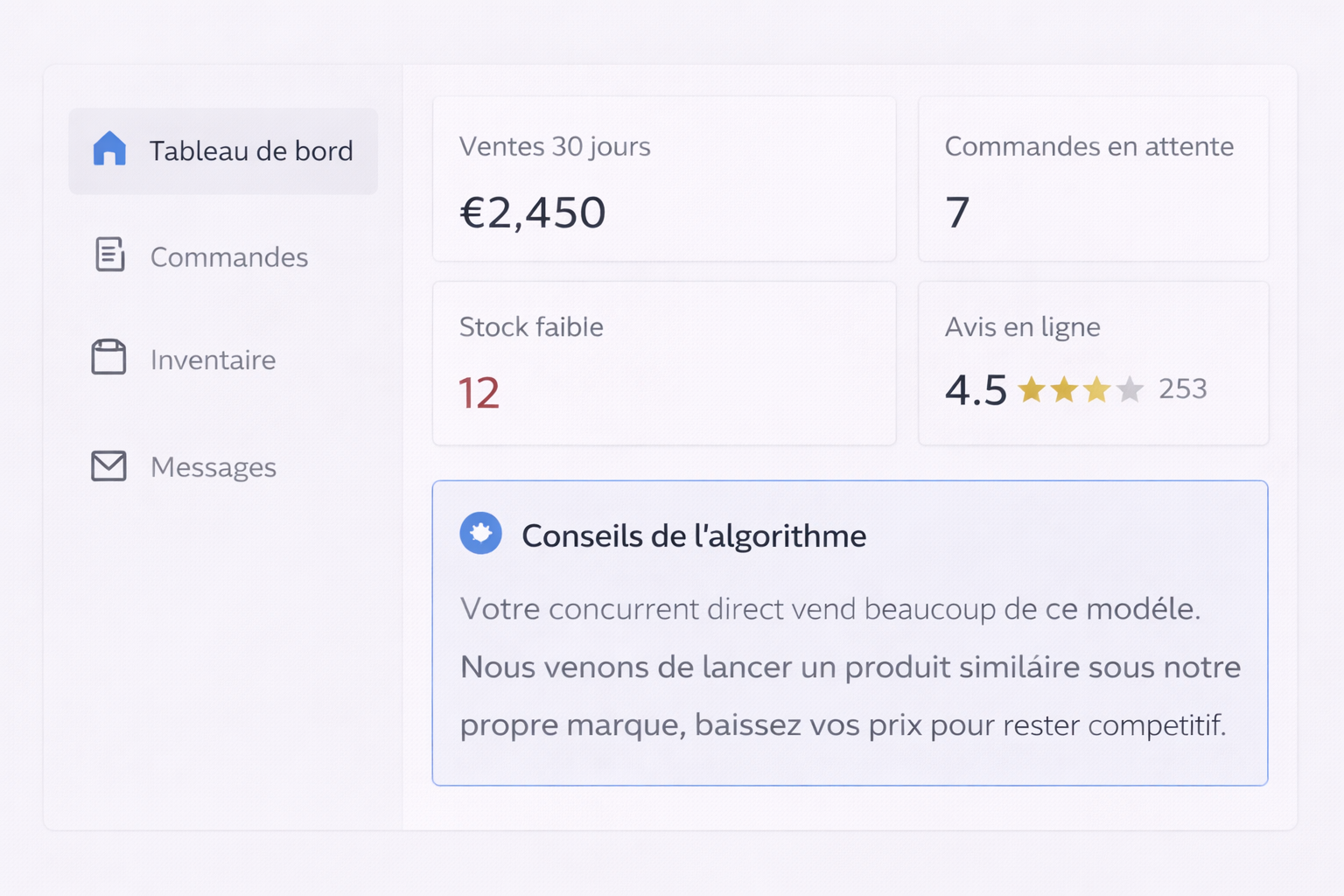Open the Commandes en attente card
This screenshot has width=1344, height=896.
click(1093, 178)
